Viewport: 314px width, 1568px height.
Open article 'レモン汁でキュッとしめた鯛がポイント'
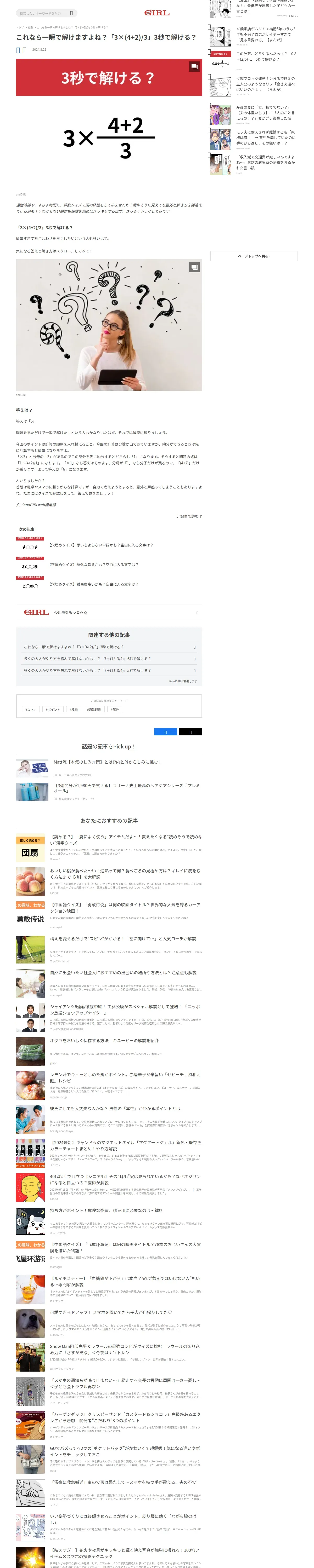coord(125,1077)
